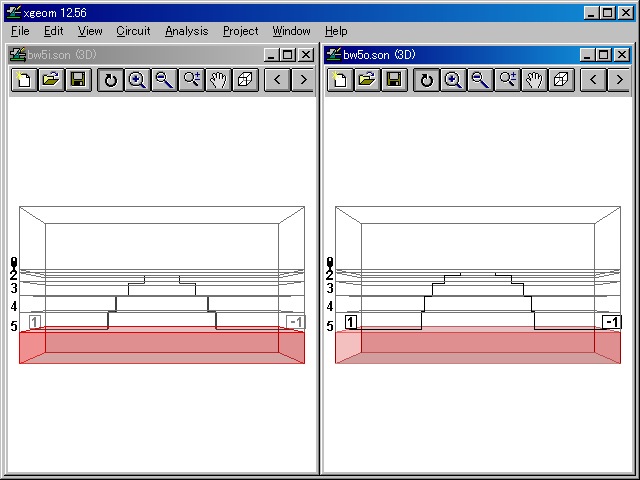This screenshot has width=640, height=480.
Task: Click the xgeom application icon in title bar
Action: tap(13, 13)
